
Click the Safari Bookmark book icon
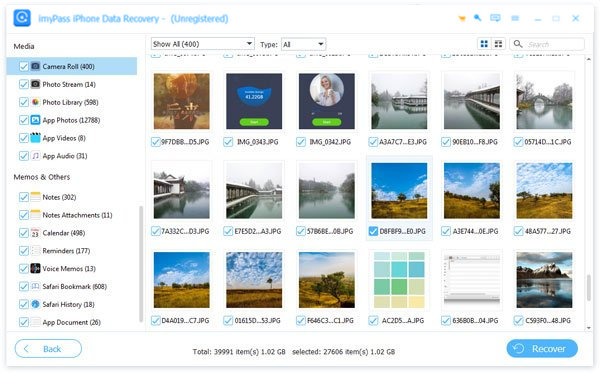pyautogui.click(x=35, y=286)
